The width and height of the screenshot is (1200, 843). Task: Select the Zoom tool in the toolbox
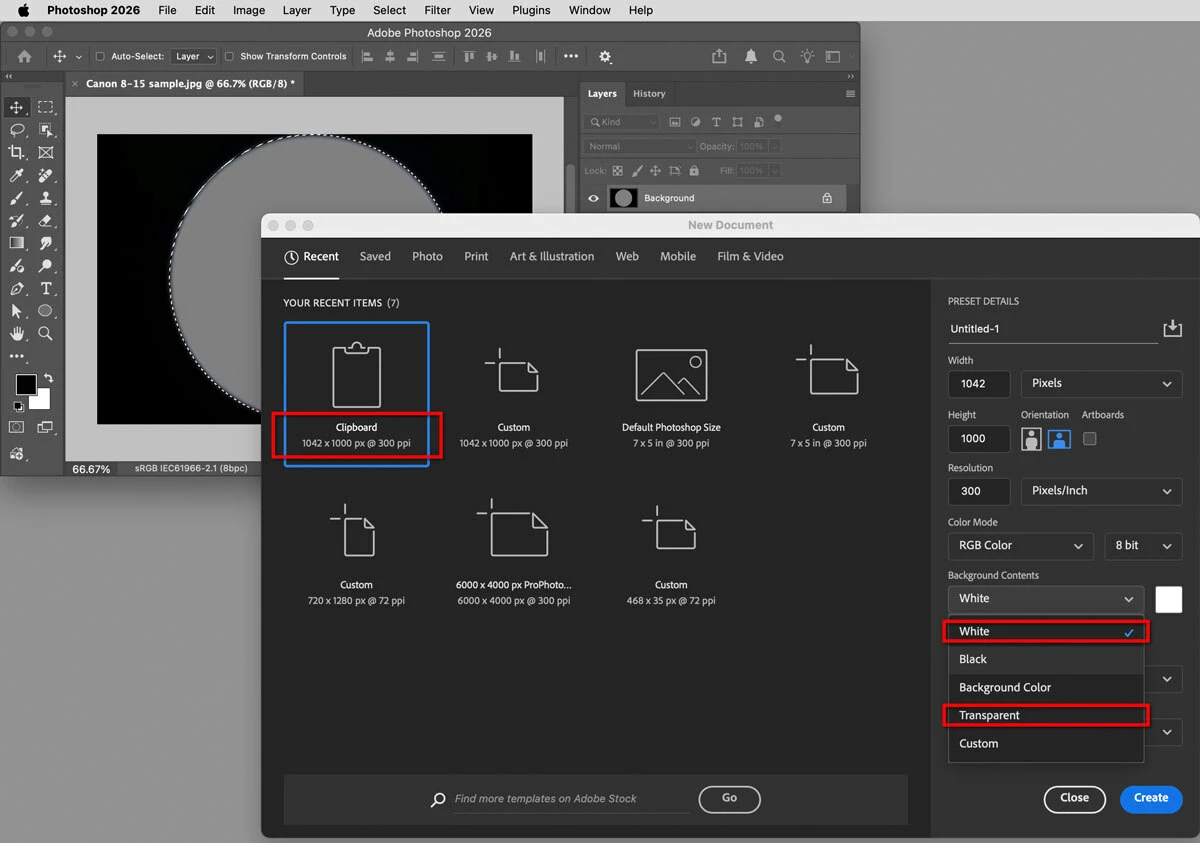click(x=46, y=333)
